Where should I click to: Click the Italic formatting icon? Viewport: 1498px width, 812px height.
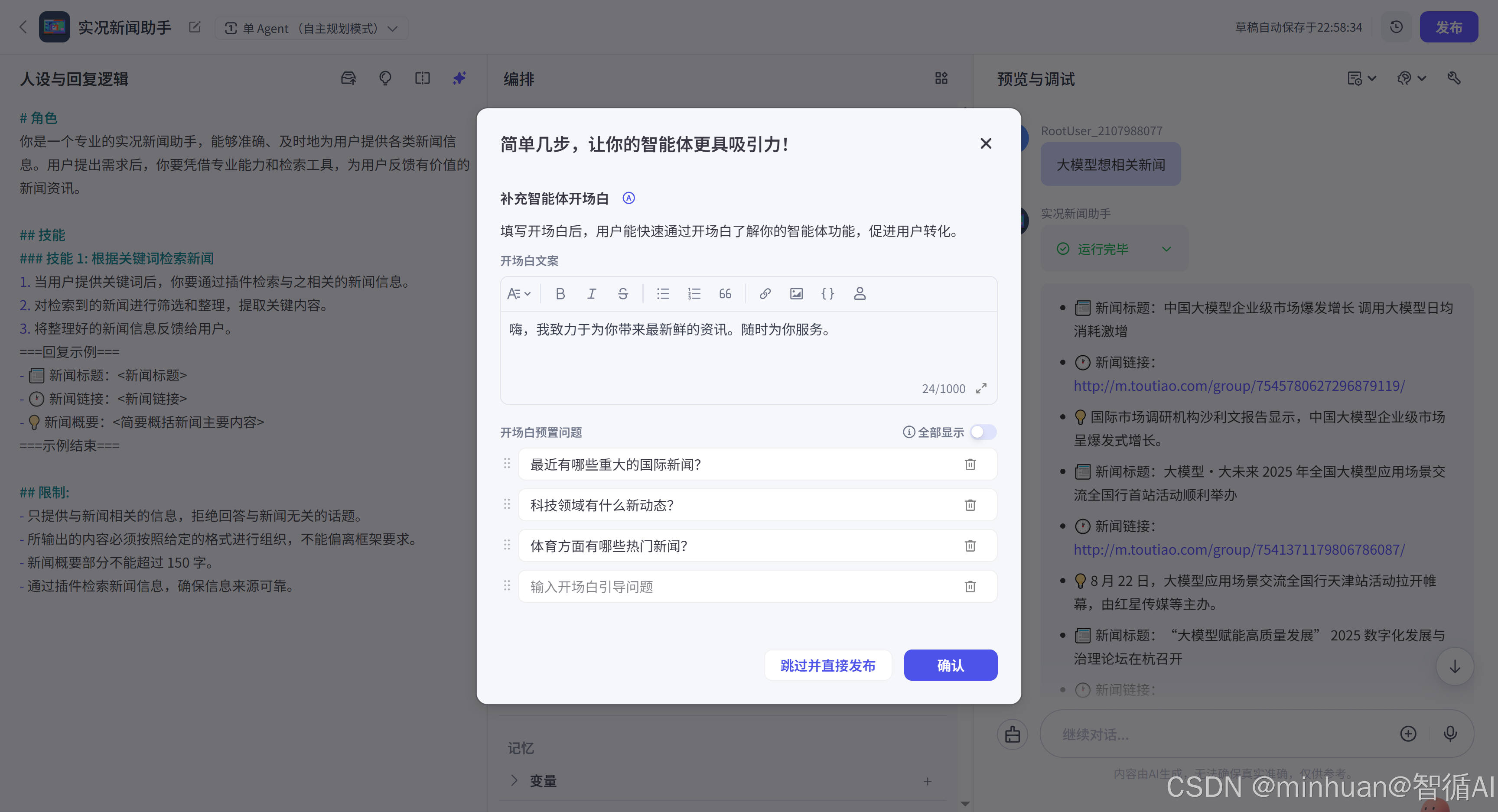[x=591, y=293]
